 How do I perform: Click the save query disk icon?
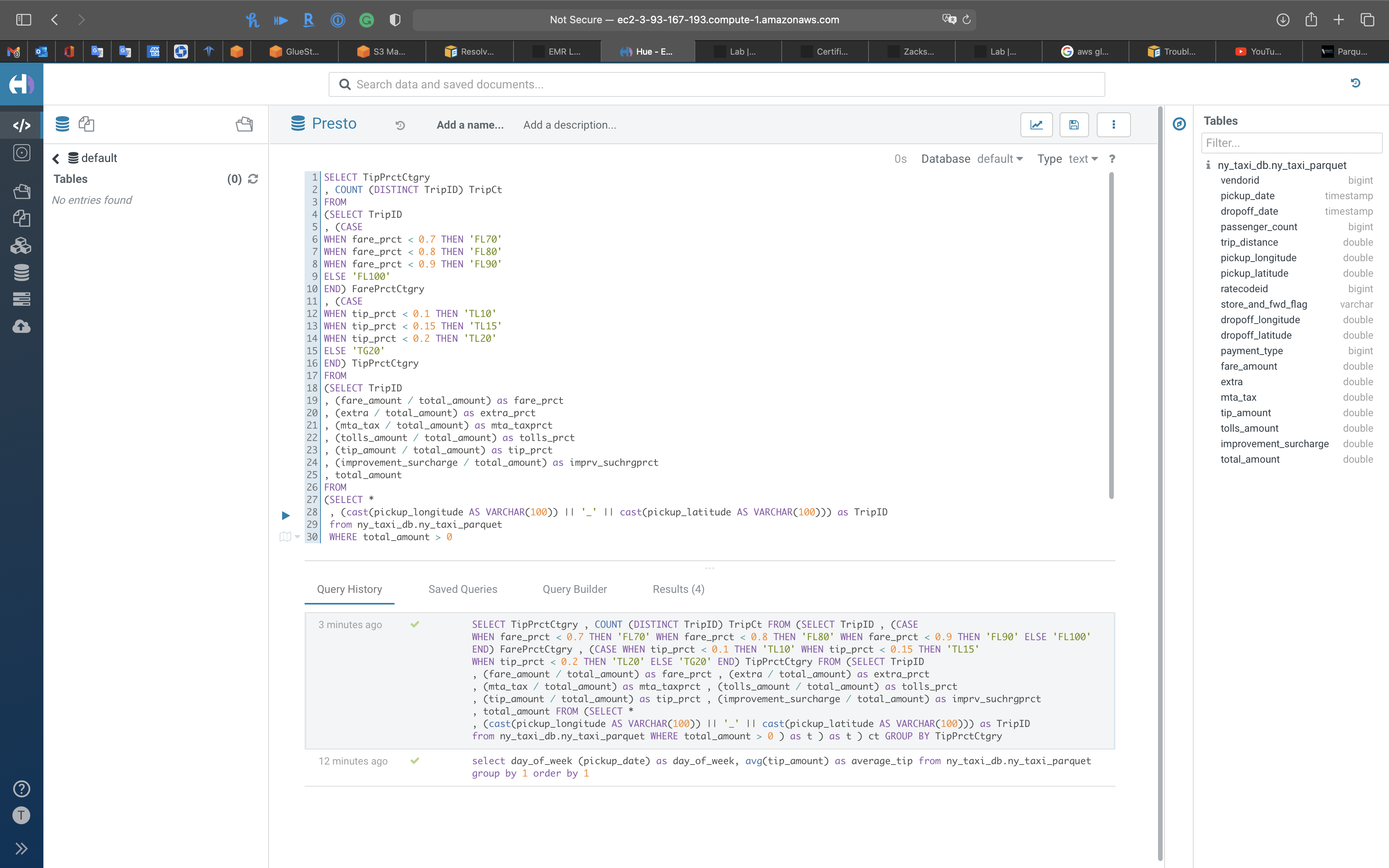(x=1074, y=124)
